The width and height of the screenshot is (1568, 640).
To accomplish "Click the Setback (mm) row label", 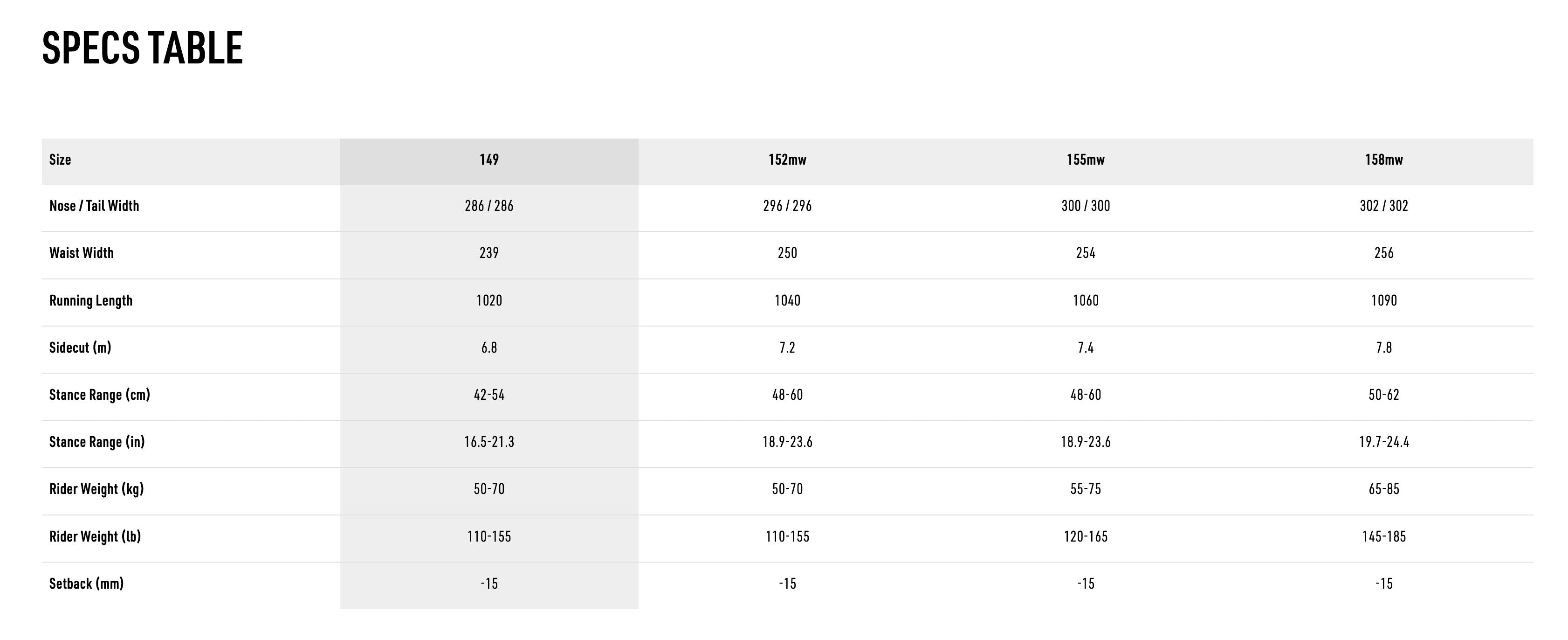I will tap(86, 584).
